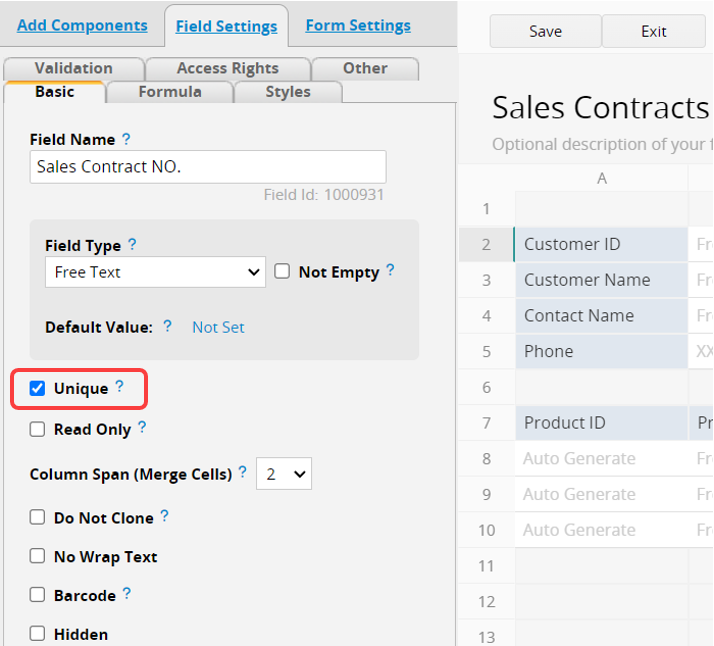Viewport: 714px width, 646px height.
Task: Click help icon beside Read Only
Action: tap(142, 428)
